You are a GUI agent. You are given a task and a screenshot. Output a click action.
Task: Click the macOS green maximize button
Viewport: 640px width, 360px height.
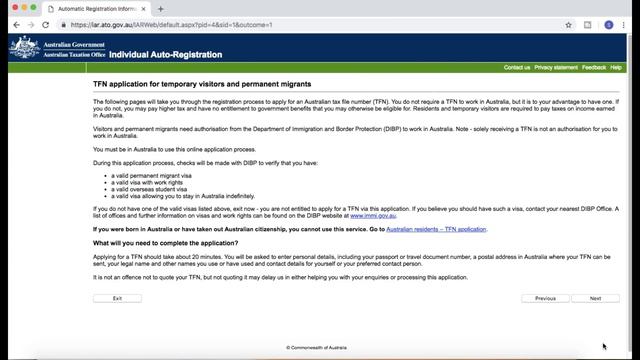33,7
